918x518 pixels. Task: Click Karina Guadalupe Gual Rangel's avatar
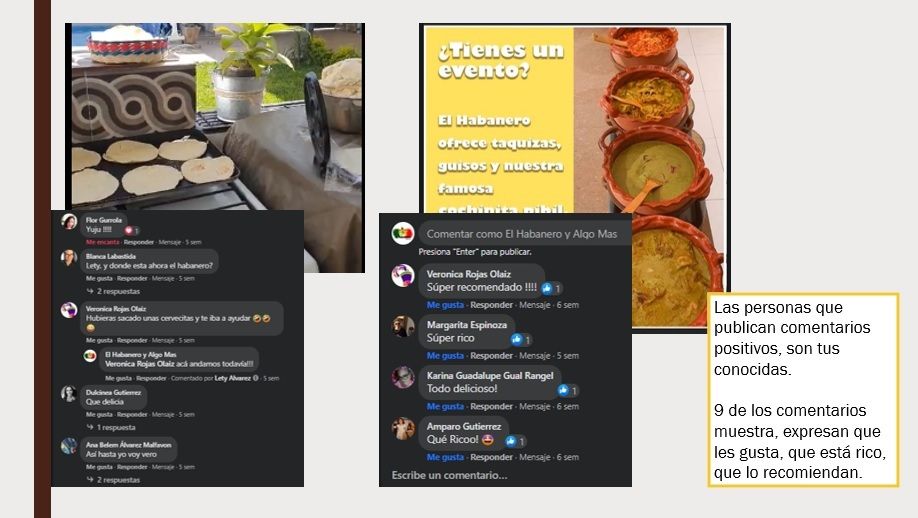tap(403, 378)
